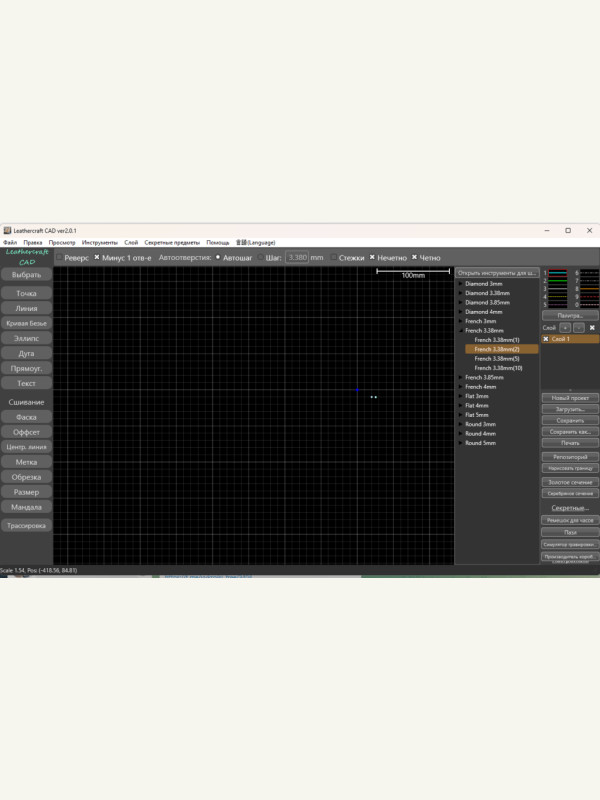
Task: Select the cyan line color 1 swatch
Action: (558, 272)
